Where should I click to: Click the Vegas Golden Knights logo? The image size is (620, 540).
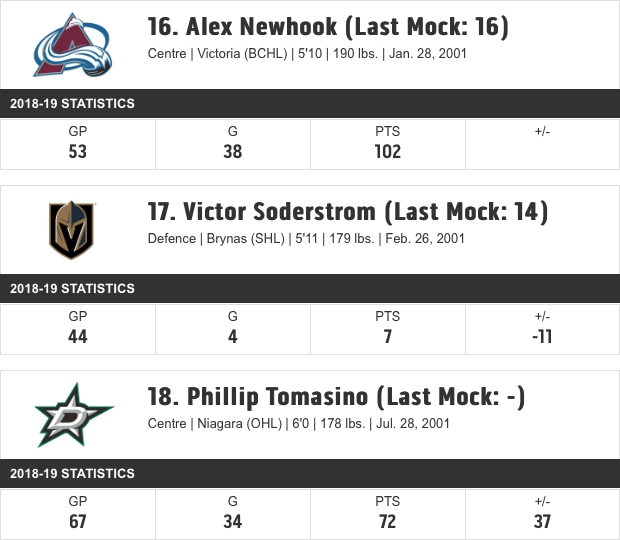[x=72, y=230]
